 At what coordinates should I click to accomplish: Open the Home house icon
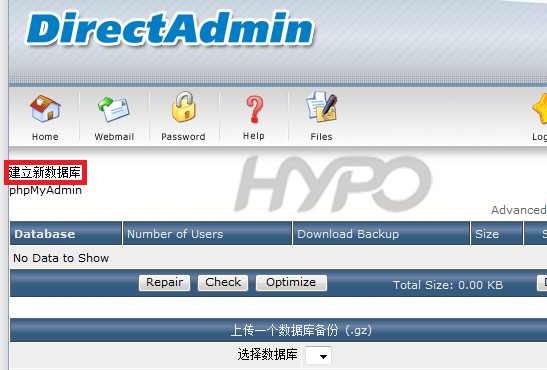pyautogui.click(x=45, y=109)
